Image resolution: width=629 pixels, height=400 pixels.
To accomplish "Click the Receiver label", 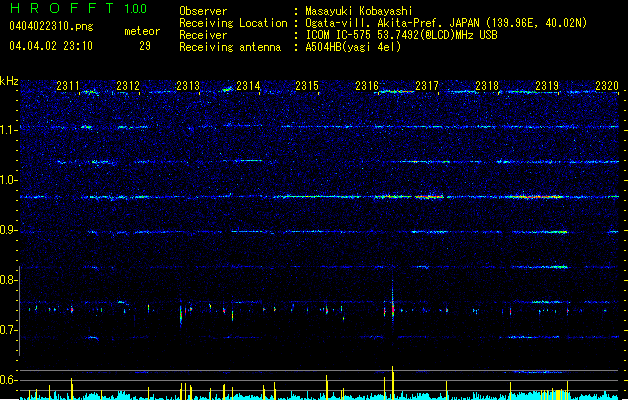I will click(203, 35).
